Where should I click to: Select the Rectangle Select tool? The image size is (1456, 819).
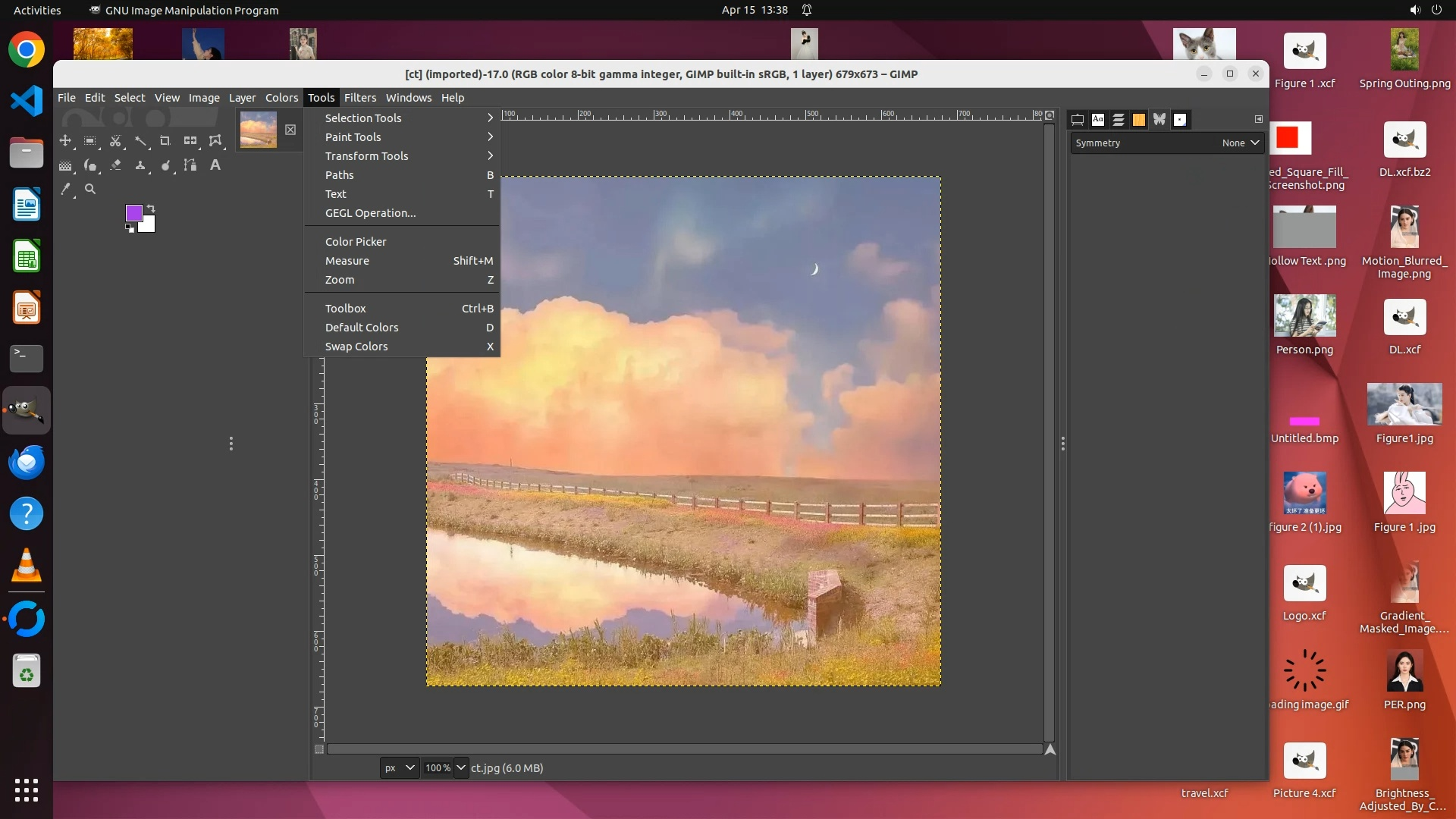[89, 140]
